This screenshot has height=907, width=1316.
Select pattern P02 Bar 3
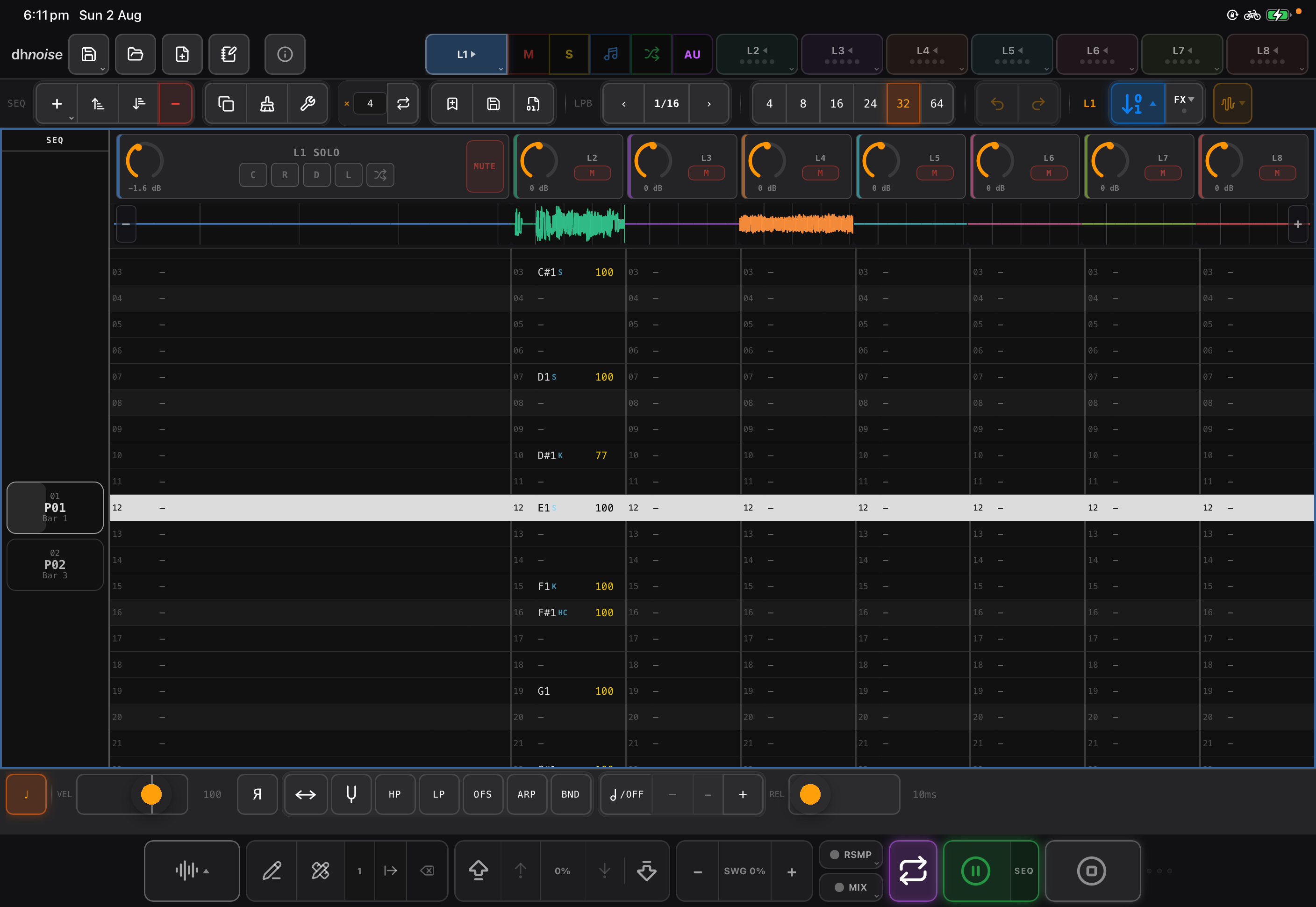55,564
